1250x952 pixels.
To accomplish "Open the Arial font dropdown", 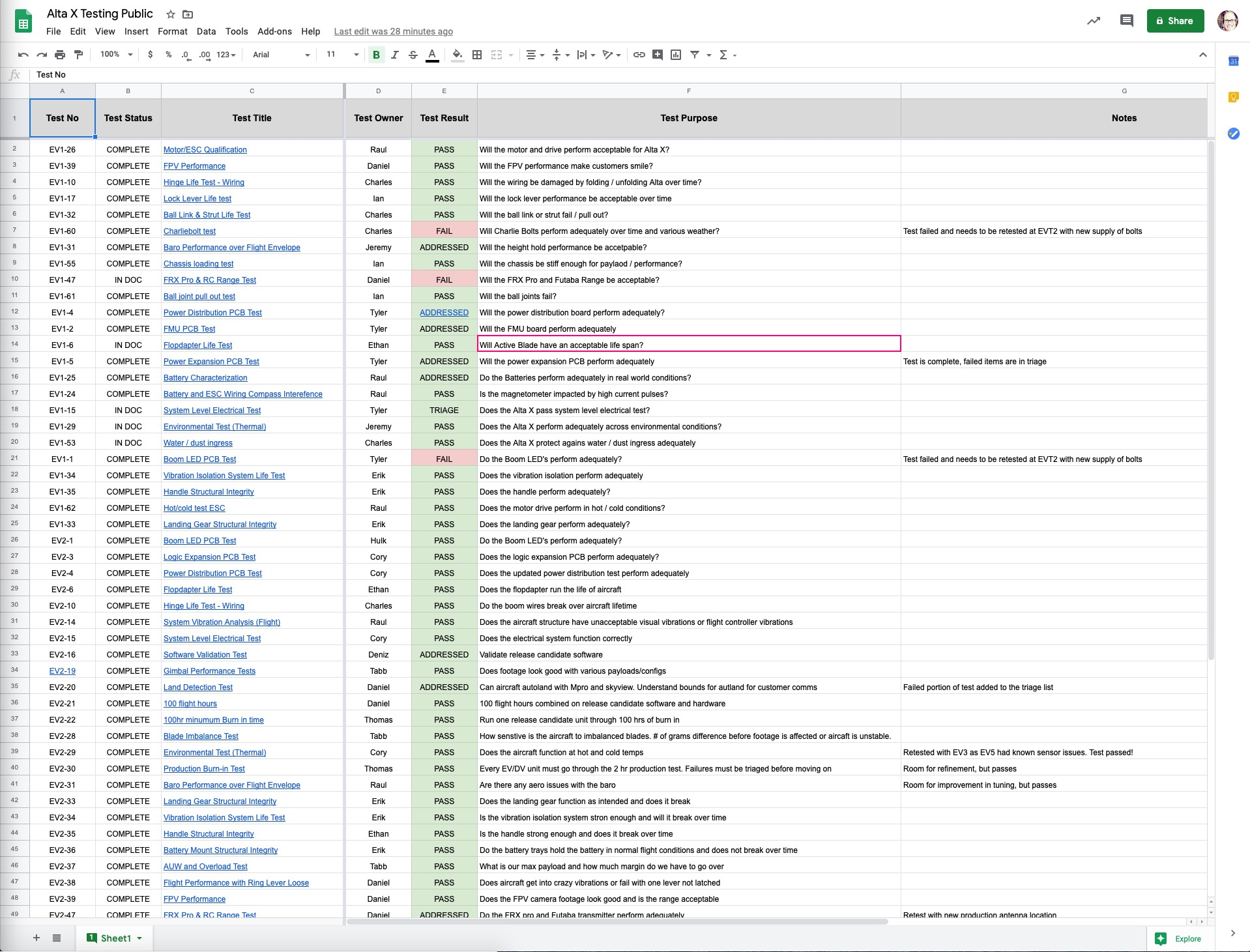I will click(281, 55).
